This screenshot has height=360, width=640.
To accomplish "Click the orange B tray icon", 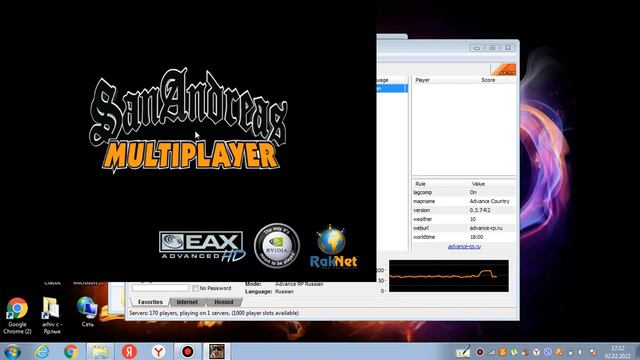I will click(502, 352).
